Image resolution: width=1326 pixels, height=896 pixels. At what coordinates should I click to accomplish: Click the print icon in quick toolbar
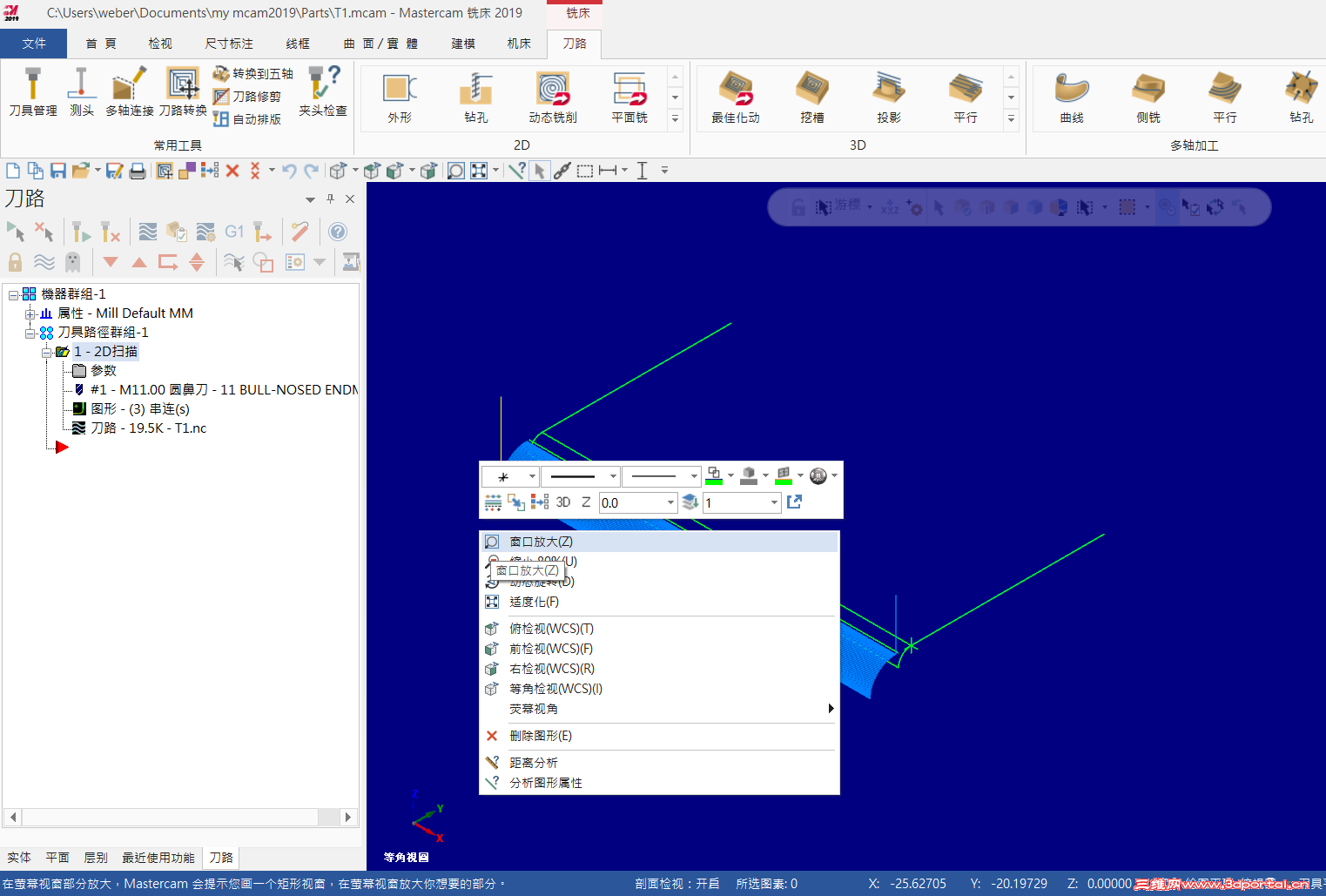tap(138, 171)
